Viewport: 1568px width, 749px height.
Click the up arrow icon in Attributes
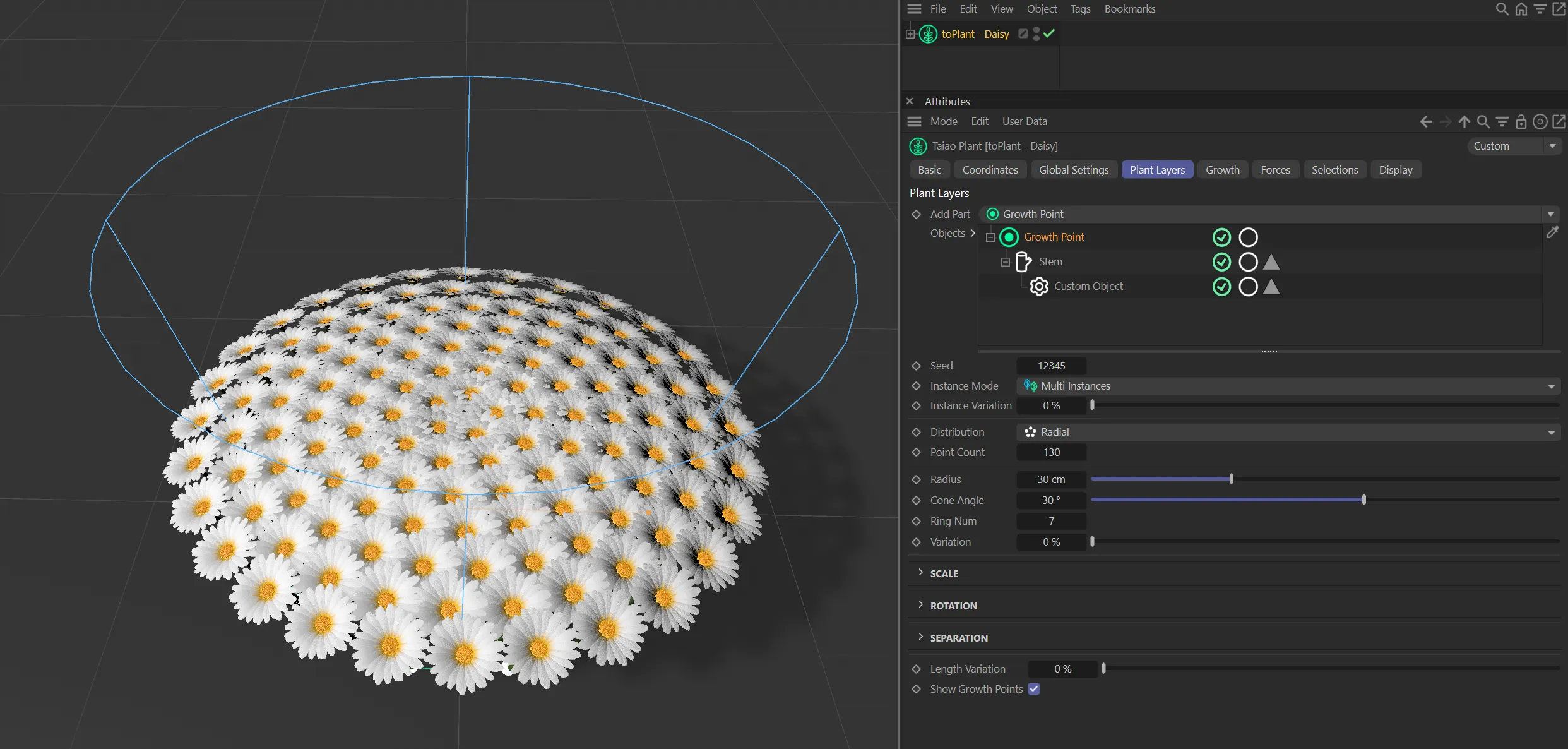coord(1464,121)
